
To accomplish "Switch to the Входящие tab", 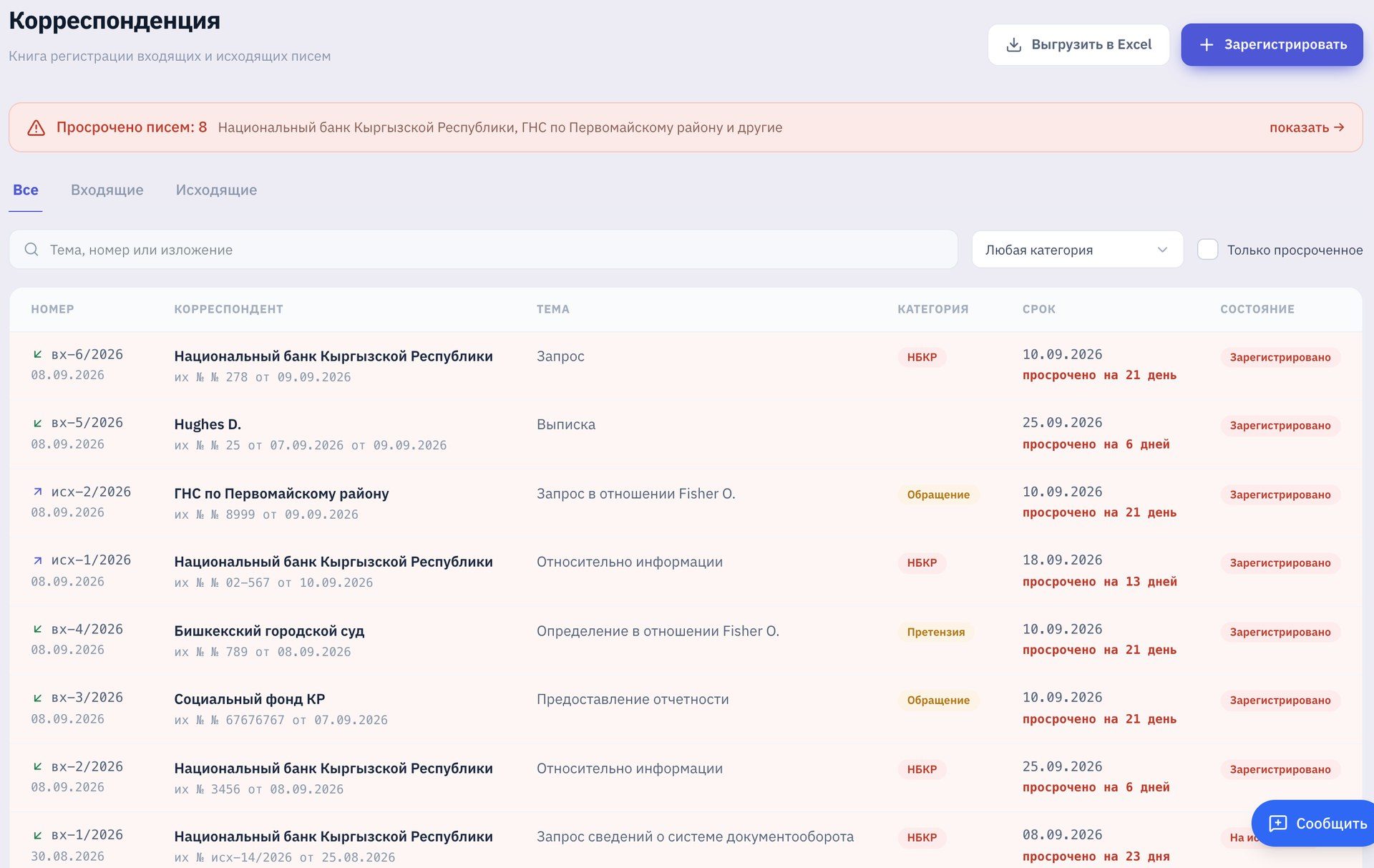I will 107,190.
